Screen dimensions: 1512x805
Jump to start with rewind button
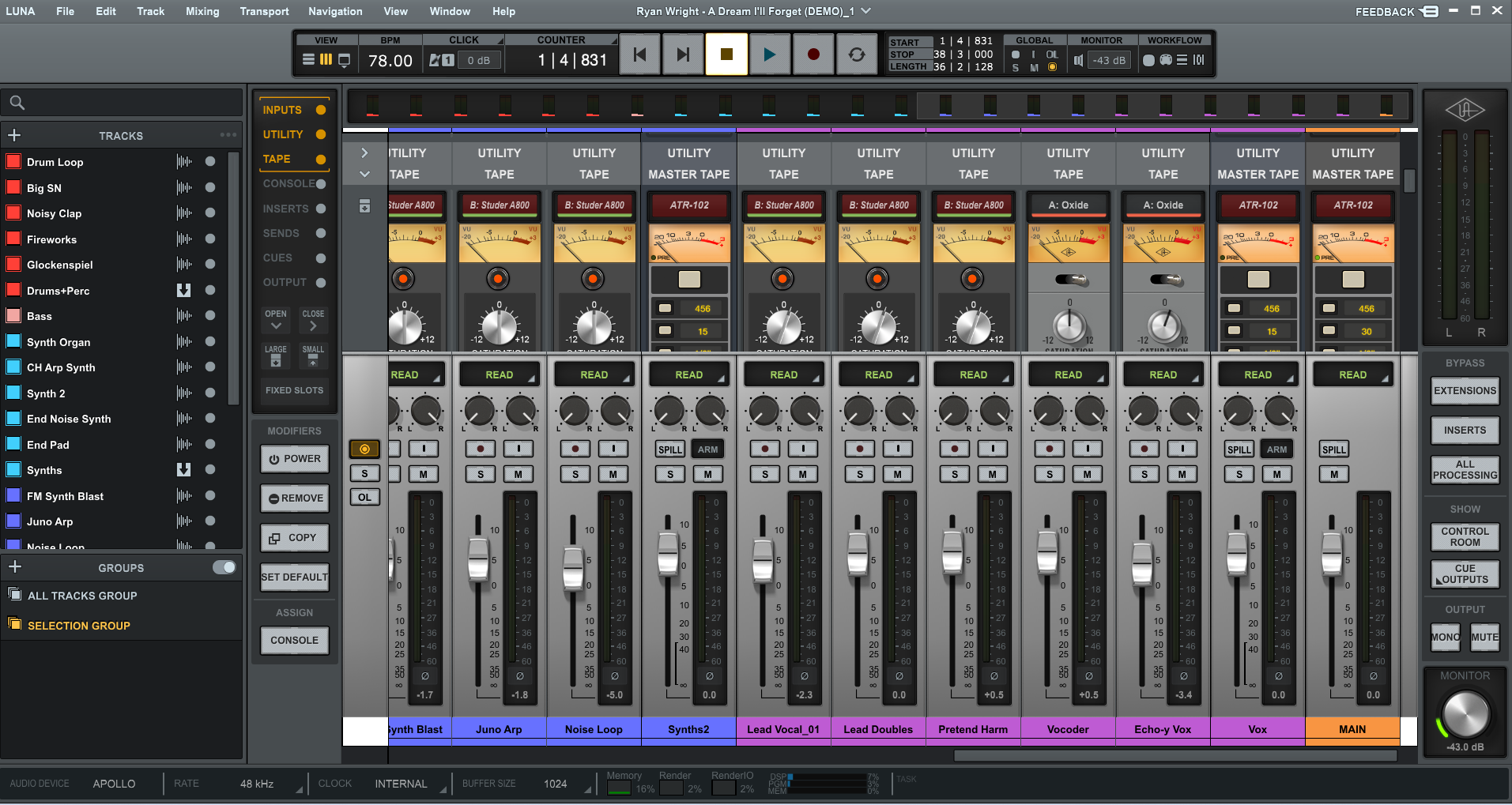coord(639,55)
